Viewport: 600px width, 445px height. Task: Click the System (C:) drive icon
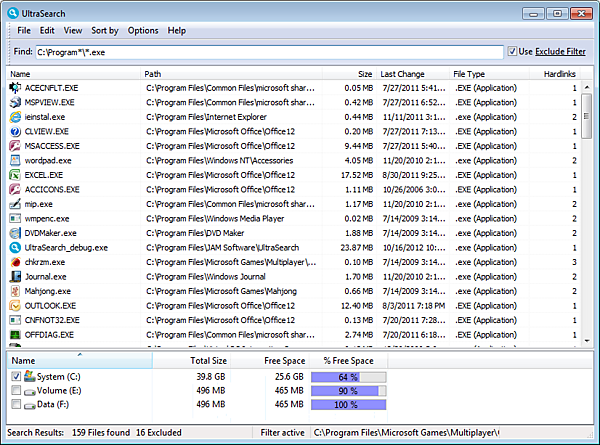(29, 377)
